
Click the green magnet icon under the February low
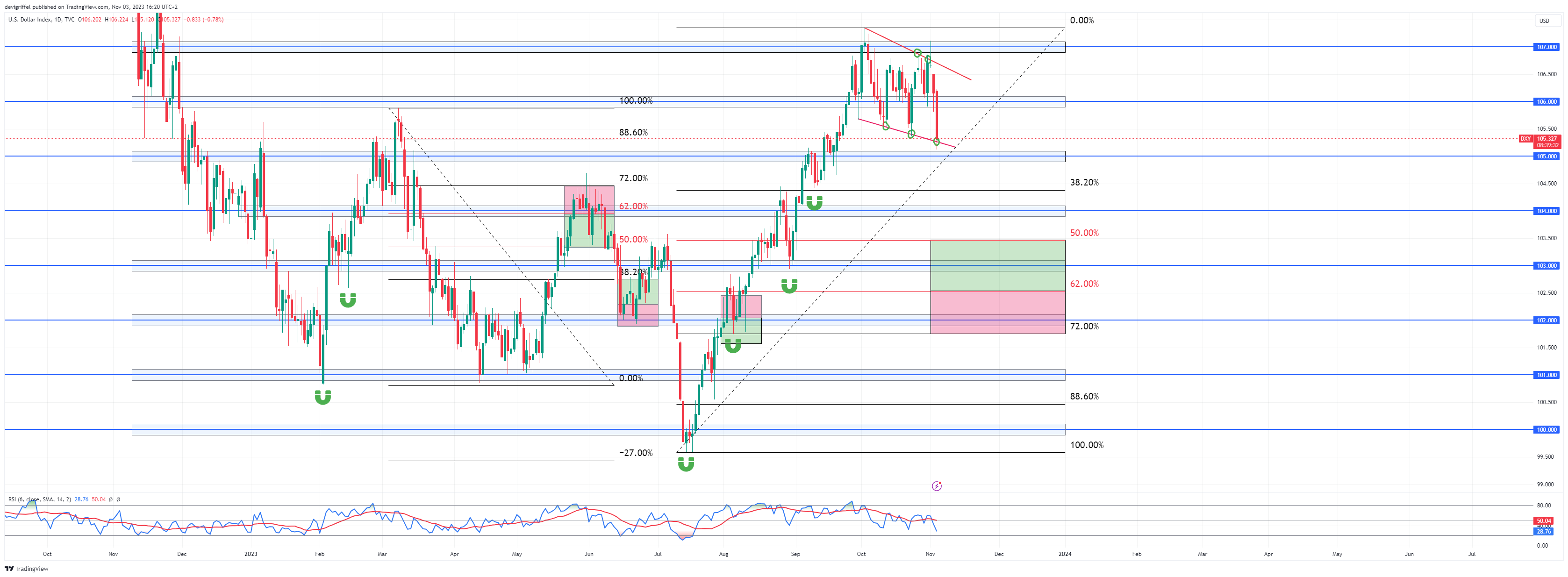[x=322, y=398]
